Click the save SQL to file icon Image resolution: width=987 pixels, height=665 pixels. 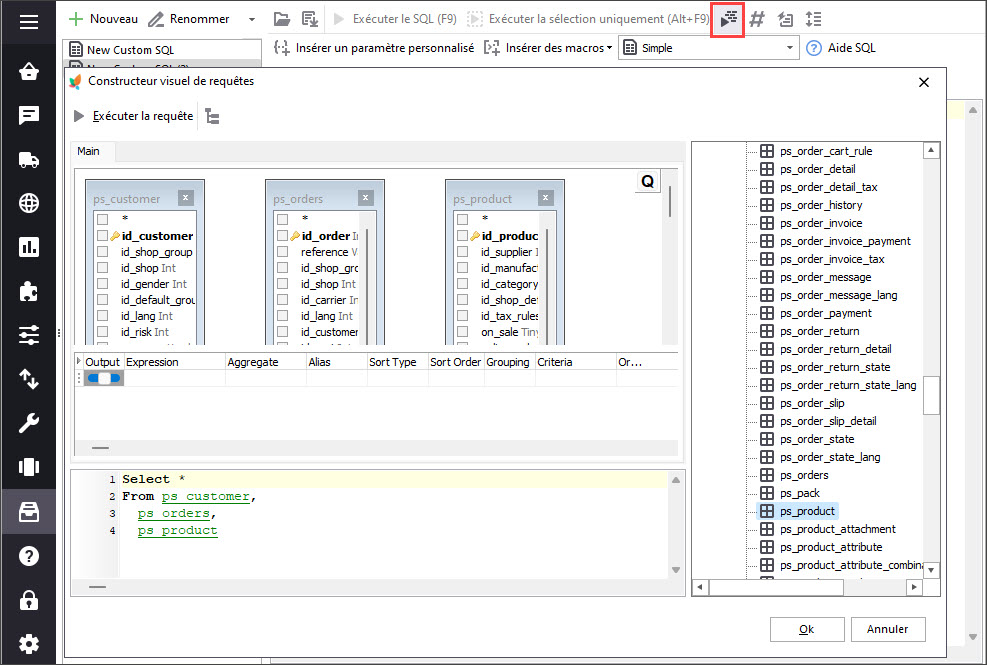[310, 19]
